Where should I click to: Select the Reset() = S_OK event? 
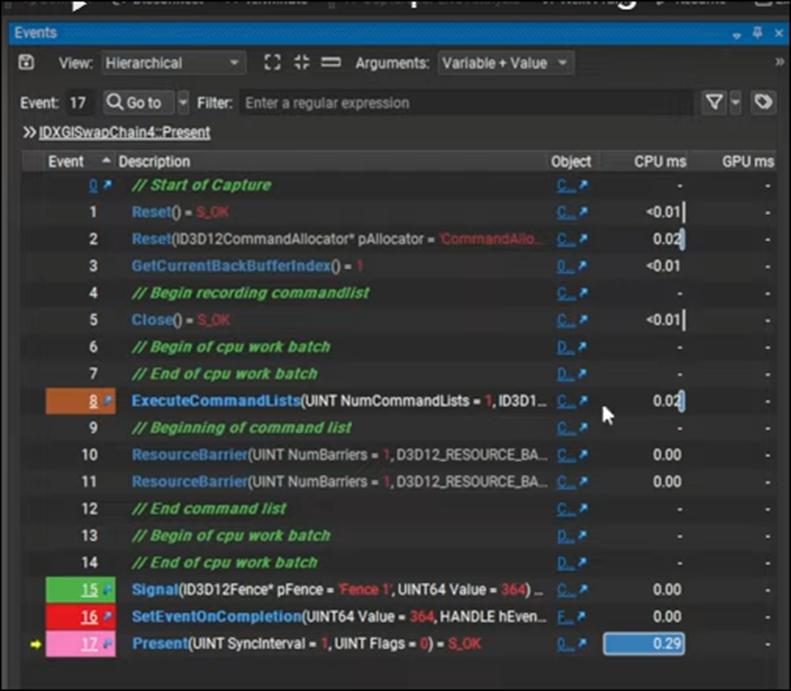[x=180, y=212]
